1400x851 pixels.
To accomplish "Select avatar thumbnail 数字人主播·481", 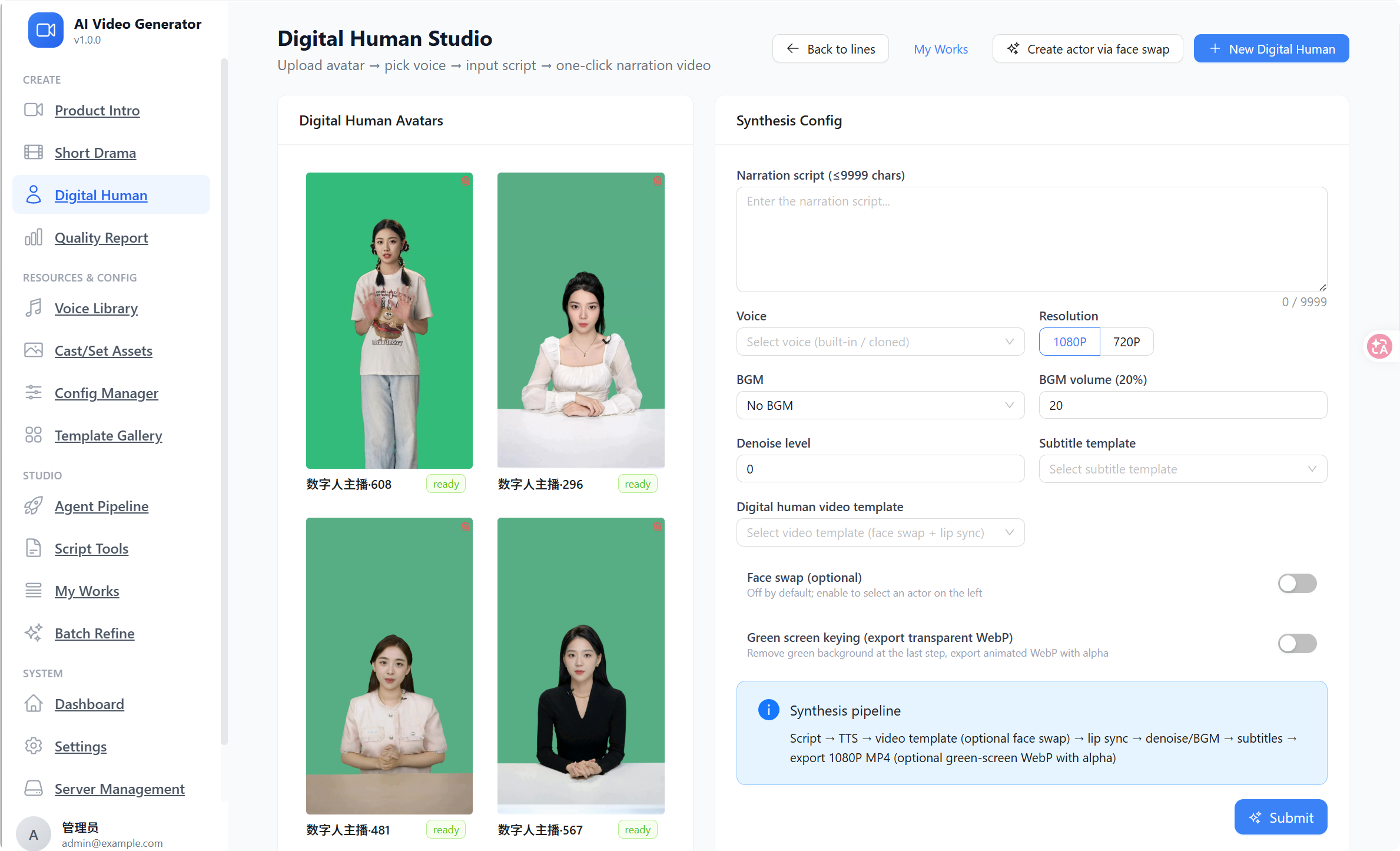I will click(389, 665).
